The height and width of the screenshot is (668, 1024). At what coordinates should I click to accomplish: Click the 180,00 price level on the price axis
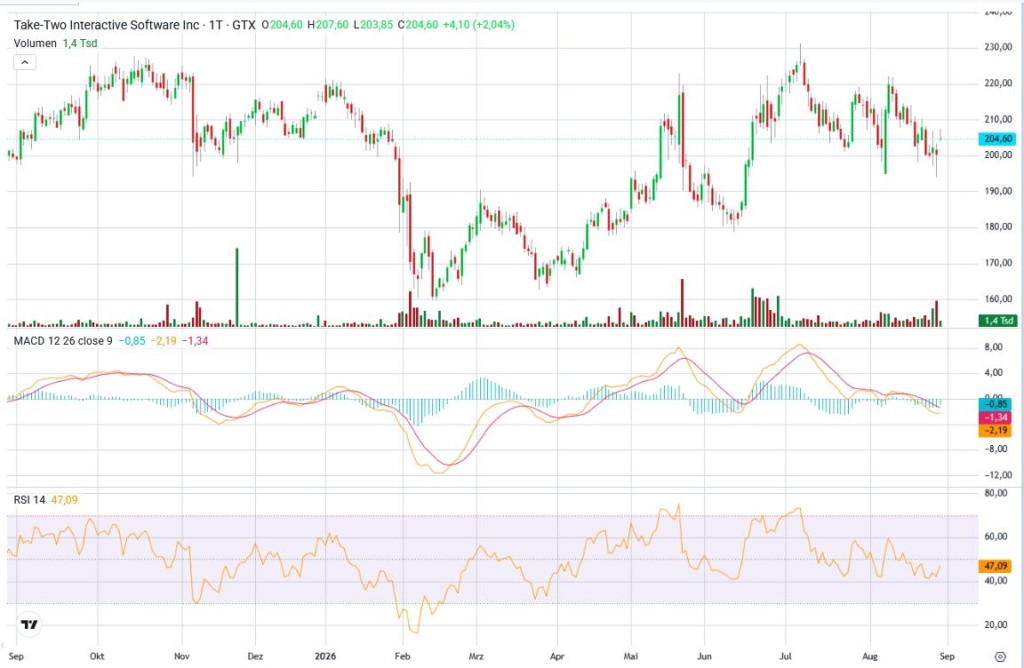998,227
